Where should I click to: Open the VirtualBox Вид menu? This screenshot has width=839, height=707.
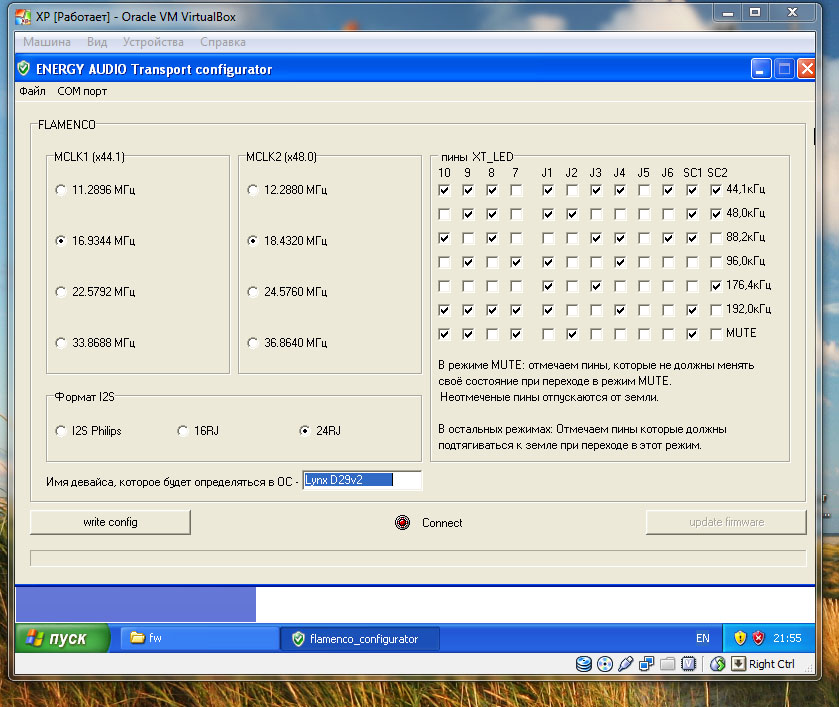click(97, 42)
